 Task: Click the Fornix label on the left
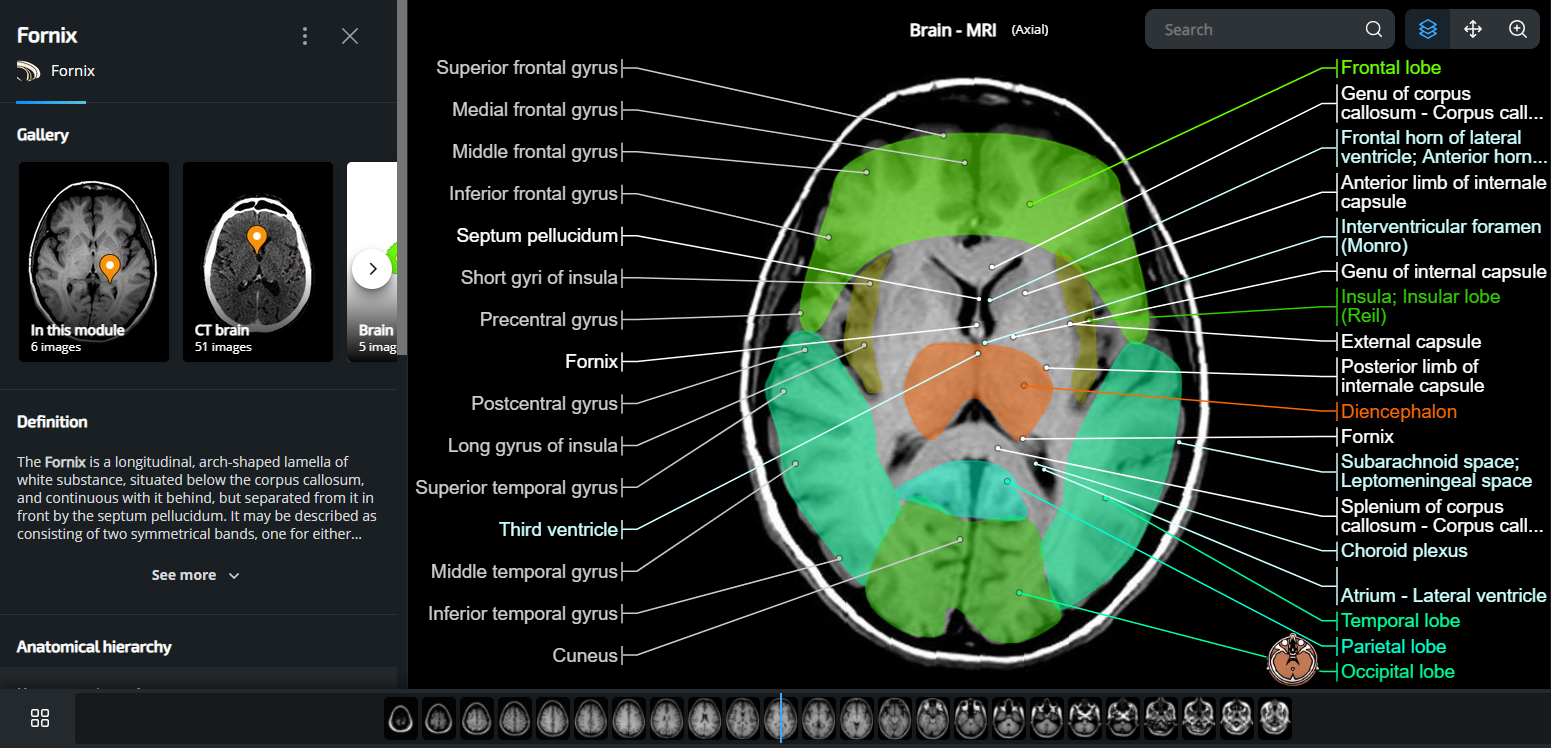pos(592,361)
